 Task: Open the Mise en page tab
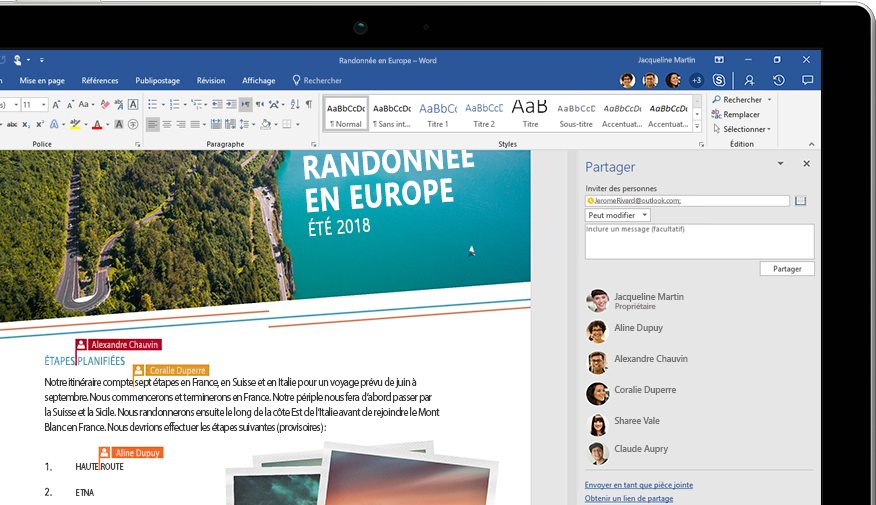click(42, 80)
